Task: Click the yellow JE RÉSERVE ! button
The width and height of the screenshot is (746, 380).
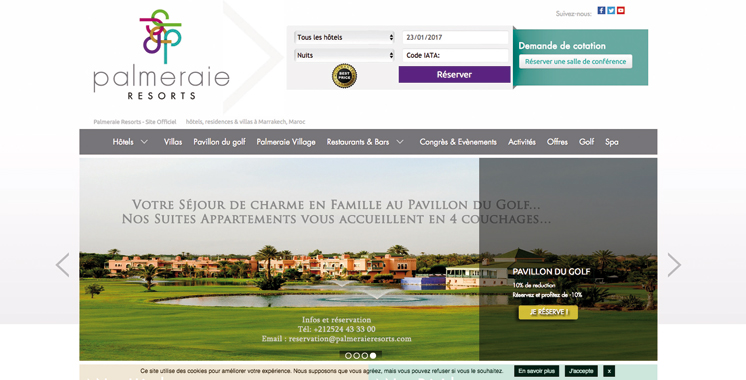Action: pyautogui.click(x=549, y=312)
